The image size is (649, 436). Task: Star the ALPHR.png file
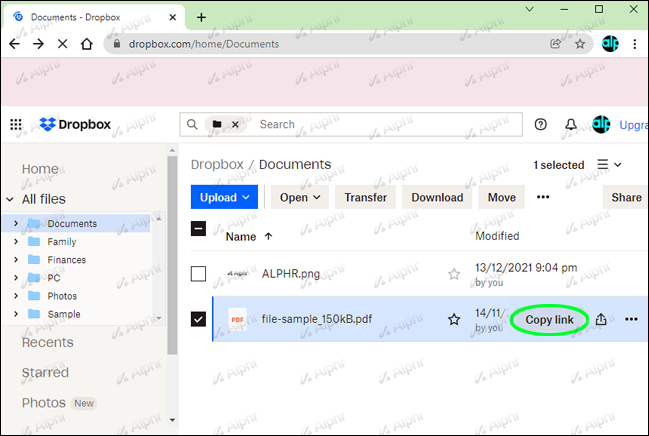click(x=454, y=274)
